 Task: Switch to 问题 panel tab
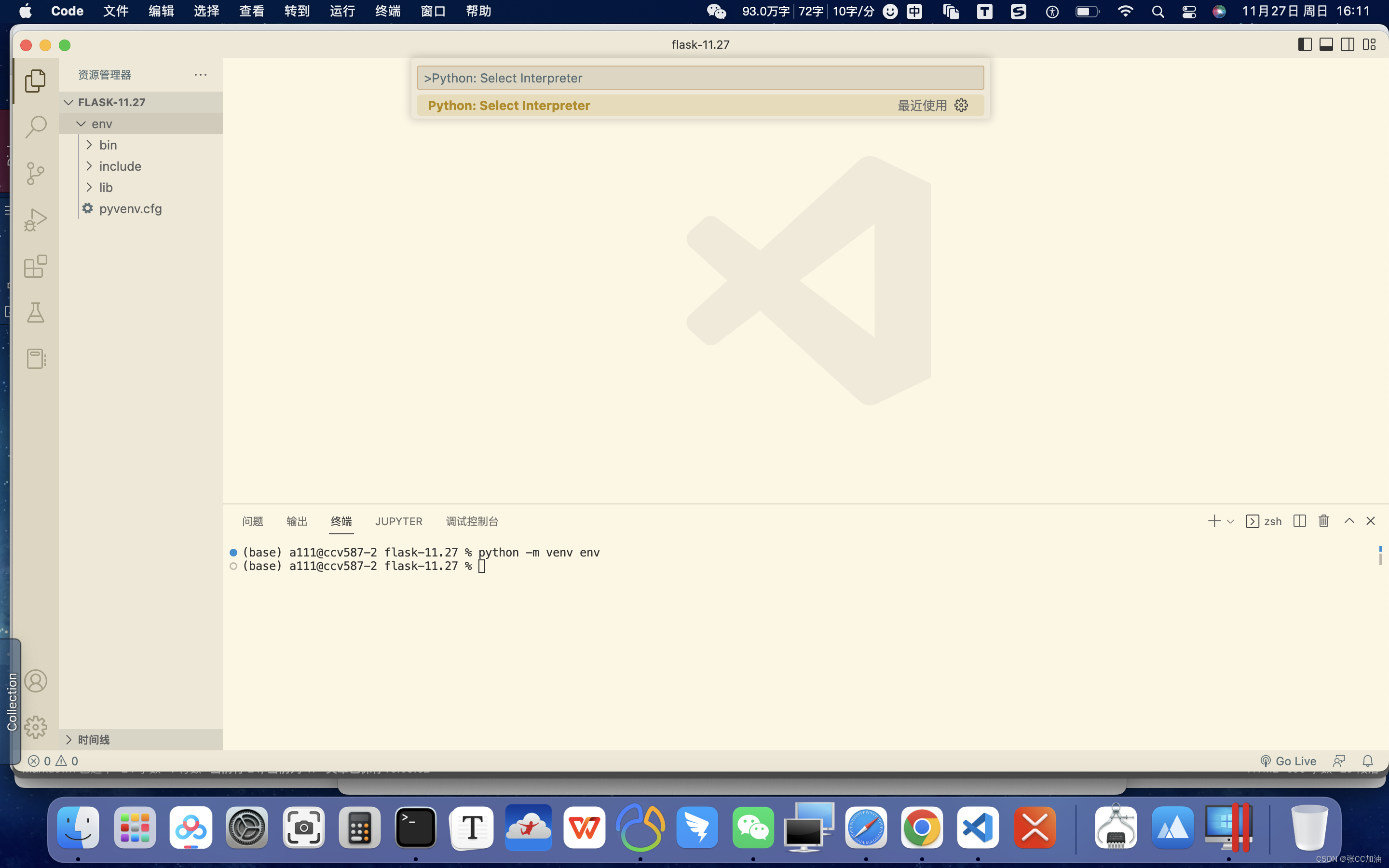253,521
